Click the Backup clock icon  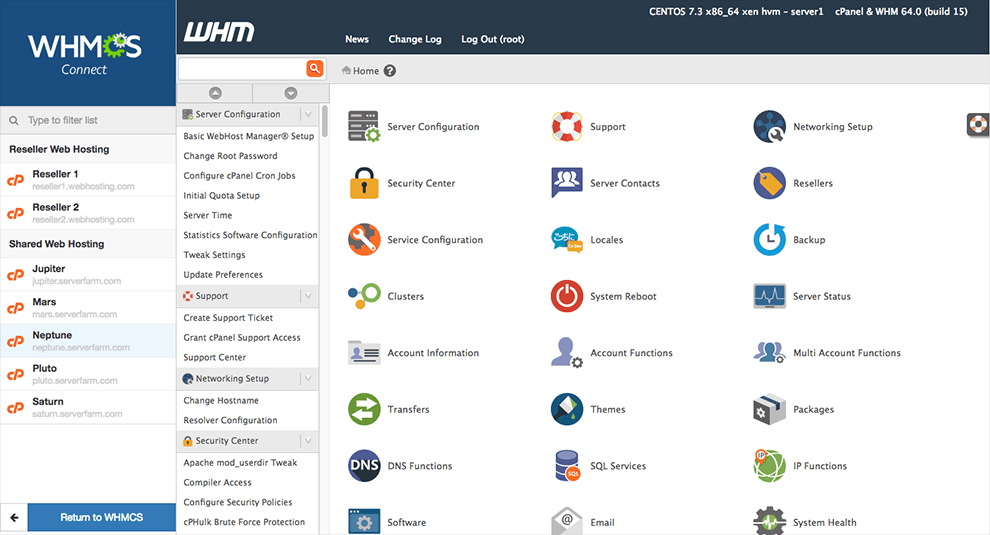coord(769,240)
